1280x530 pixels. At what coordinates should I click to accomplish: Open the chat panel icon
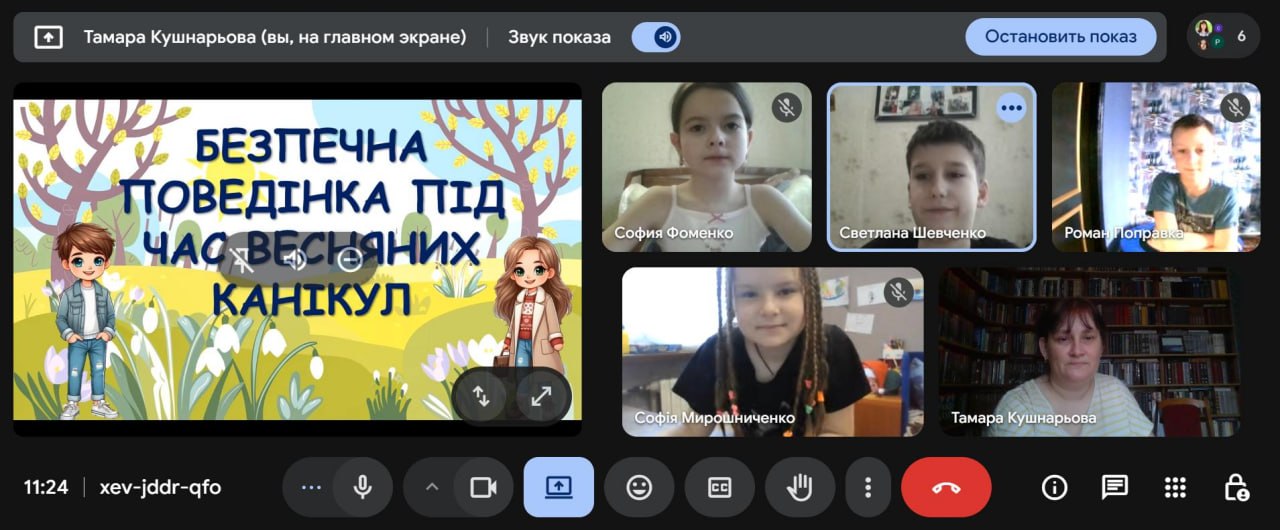(x=1114, y=487)
